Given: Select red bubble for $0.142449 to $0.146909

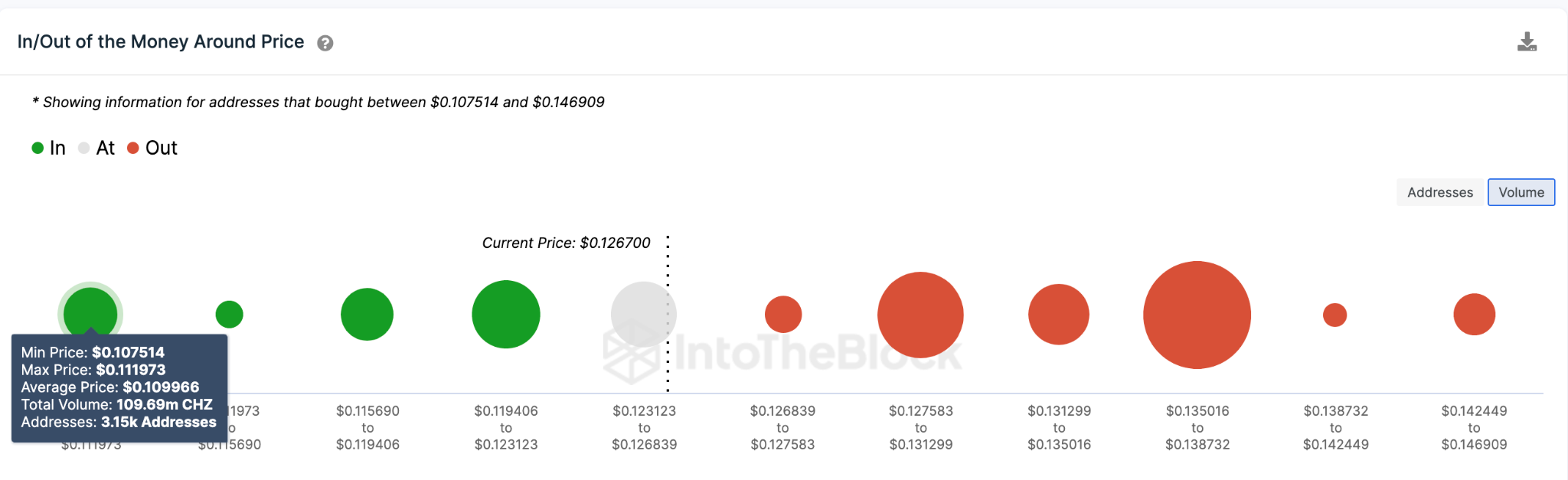Looking at the screenshot, I should click(x=1474, y=314).
